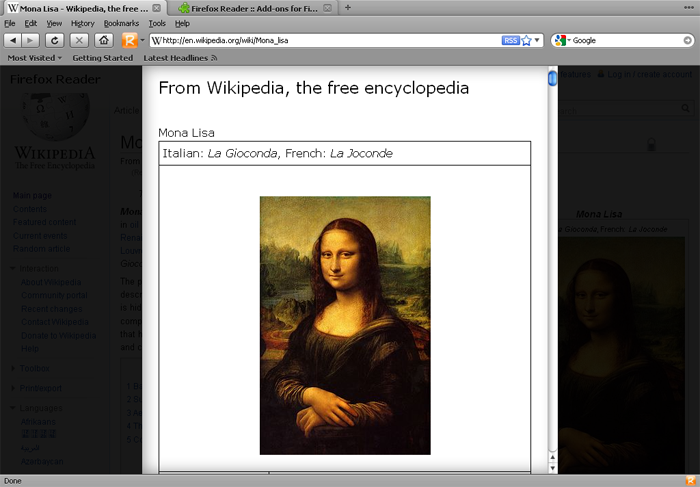Click the Firefox Reader title text
The height and width of the screenshot is (487, 700).
tap(55, 79)
